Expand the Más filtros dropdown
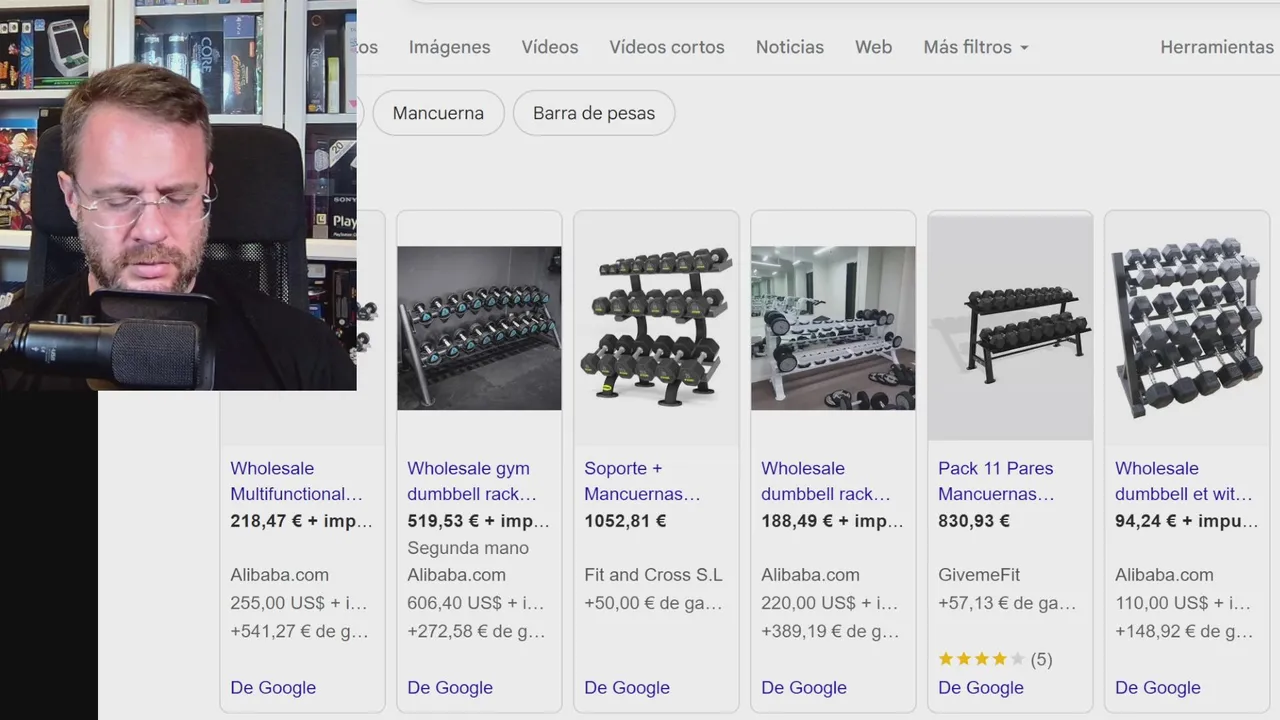The width and height of the screenshot is (1280, 720). [x=975, y=47]
